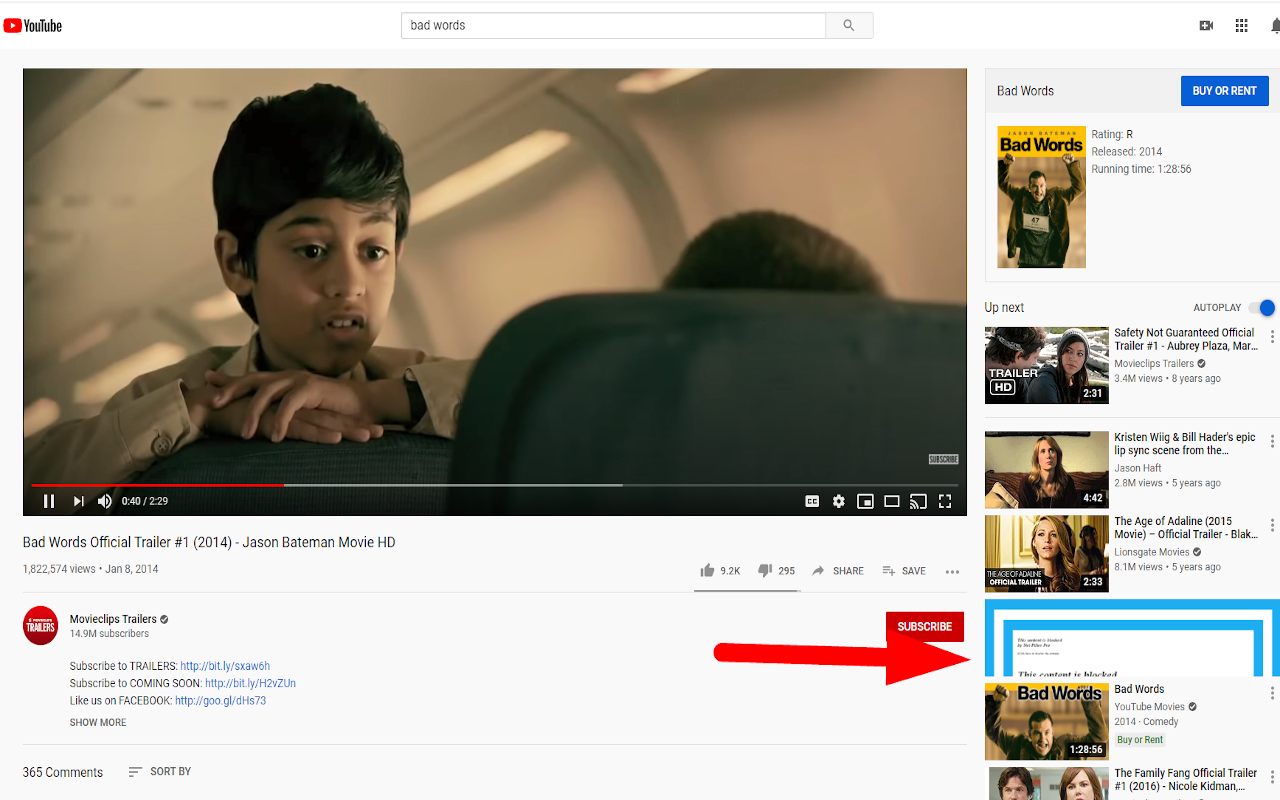This screenshot has width=1280, height=800.
Task: Seek on the video progress bar
Action: [495, 485]
